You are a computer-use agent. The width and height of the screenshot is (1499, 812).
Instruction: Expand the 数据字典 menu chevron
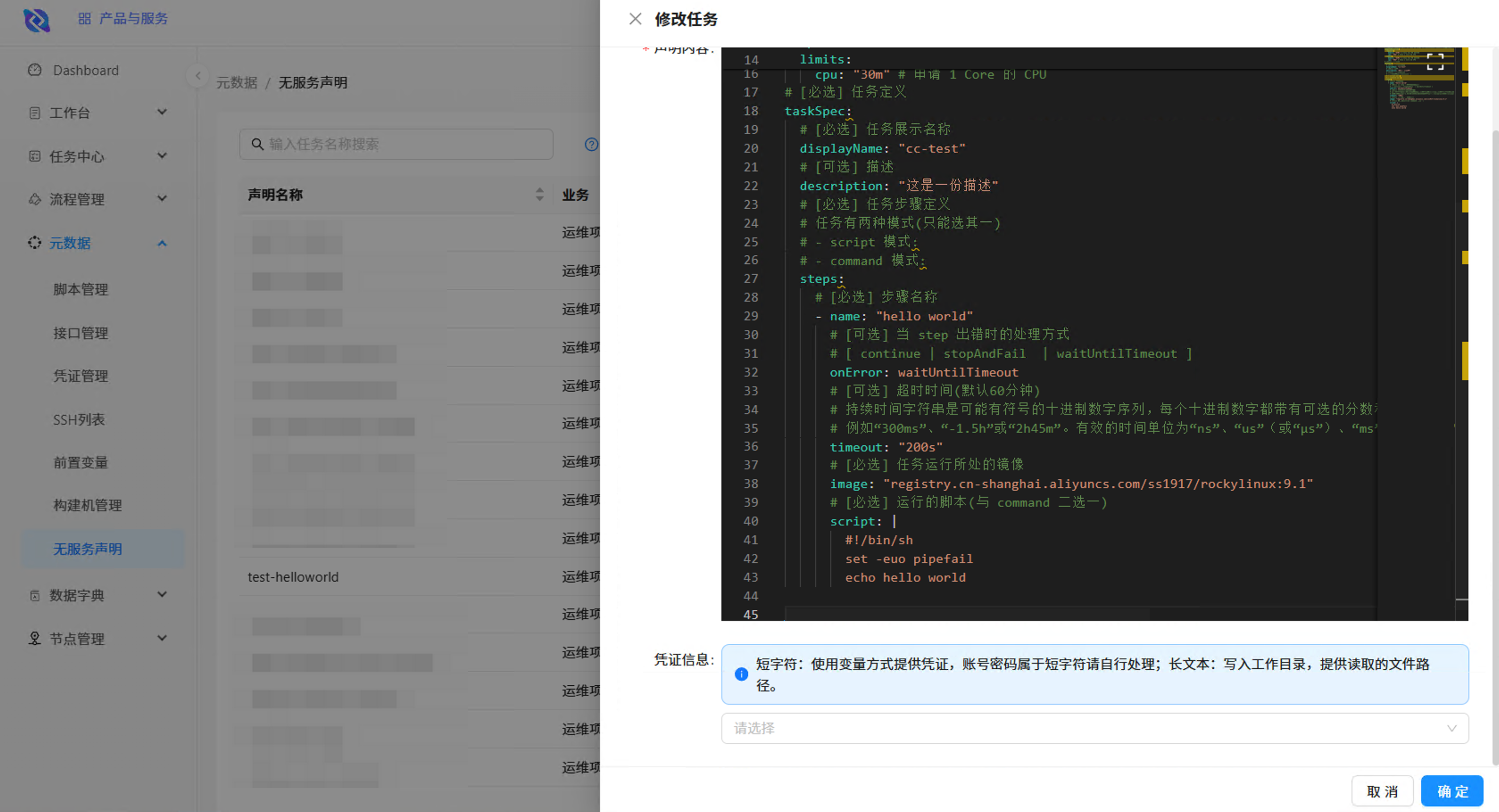(x=162, y=594)
